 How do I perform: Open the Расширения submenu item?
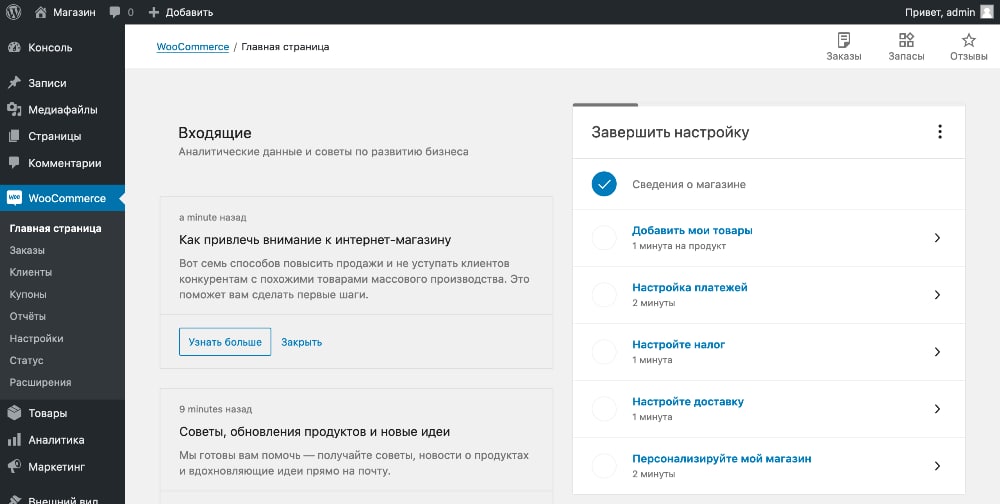[40, 383]
